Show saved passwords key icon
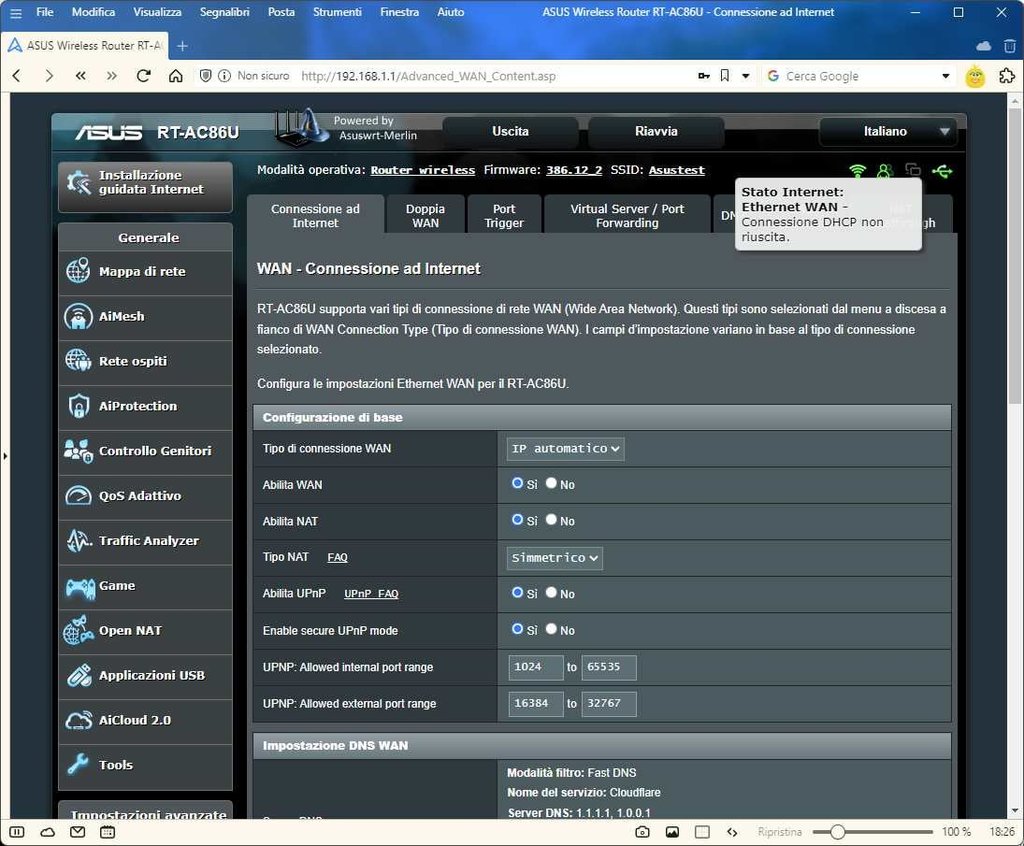 [x=704, y=76]
